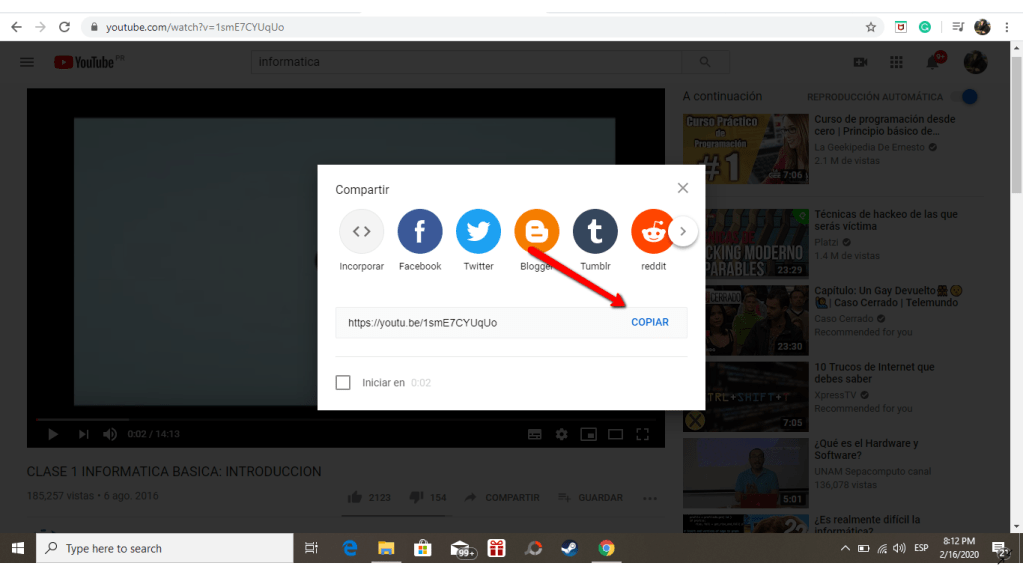This screenshot has width=1023, height=575.
Task: Open the YouTube apps grid icon
Action: pos(896,62)
